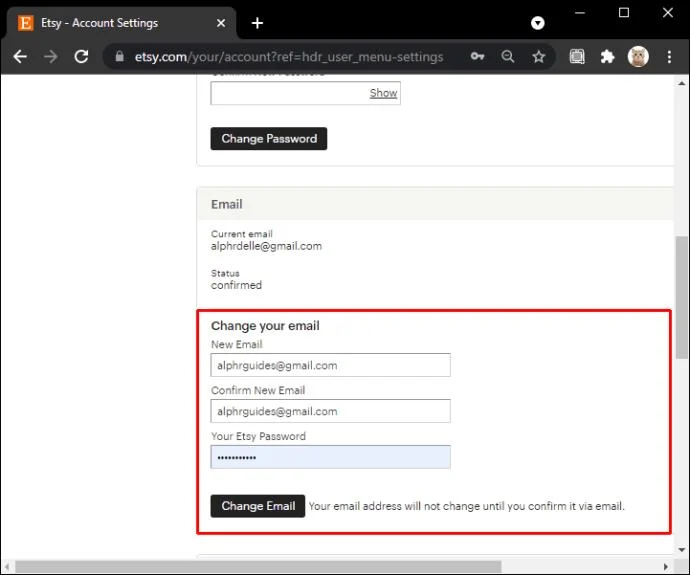Click the vertical scrollbar thumb
This screenshot has height=575, width=690.
(682, 298)
